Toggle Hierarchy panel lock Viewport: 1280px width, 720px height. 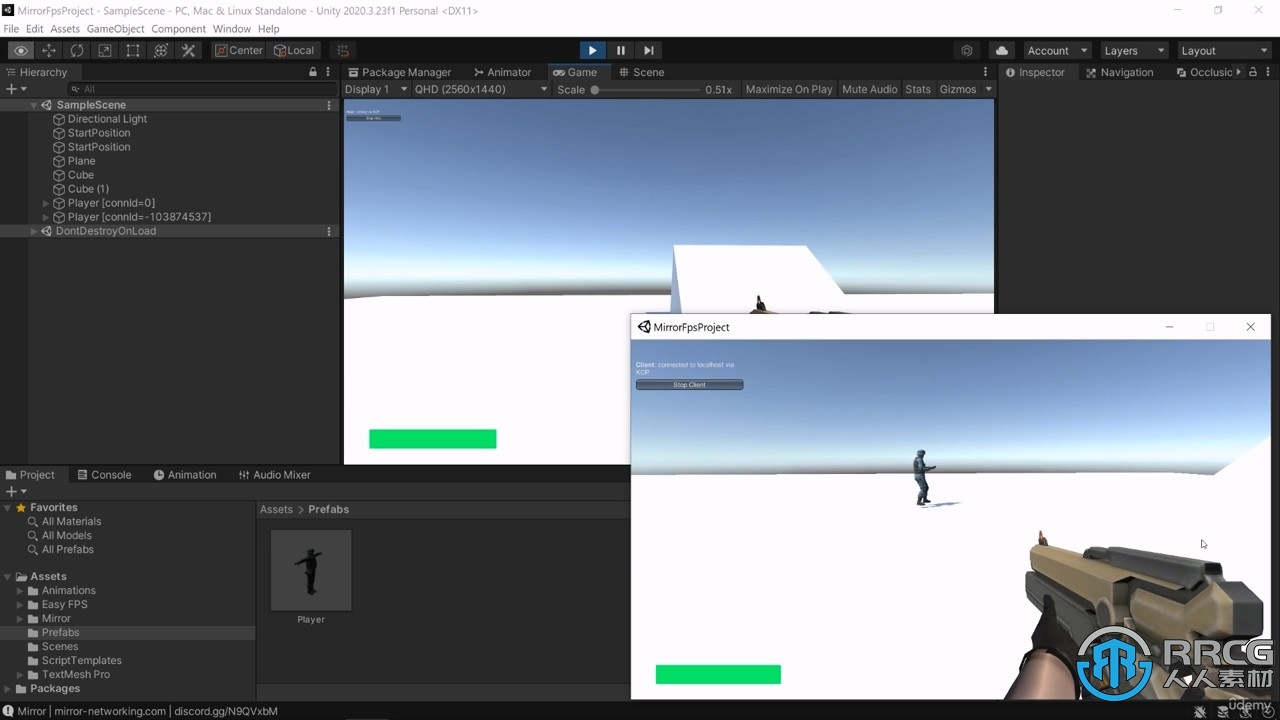point(313,72)
